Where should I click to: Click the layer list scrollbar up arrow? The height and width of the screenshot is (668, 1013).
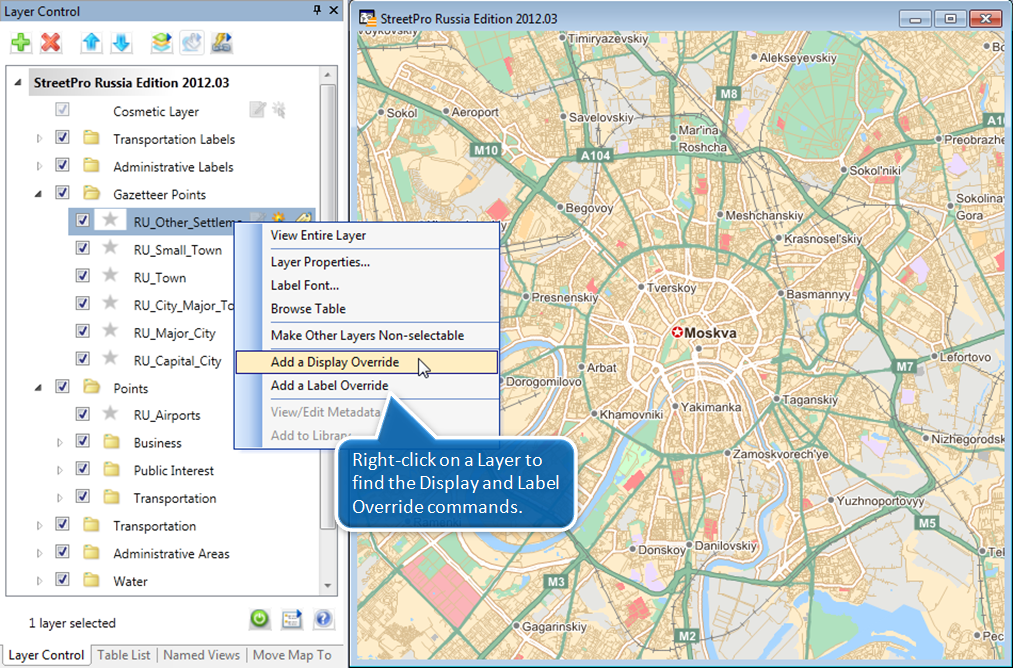tap(328, 75)
